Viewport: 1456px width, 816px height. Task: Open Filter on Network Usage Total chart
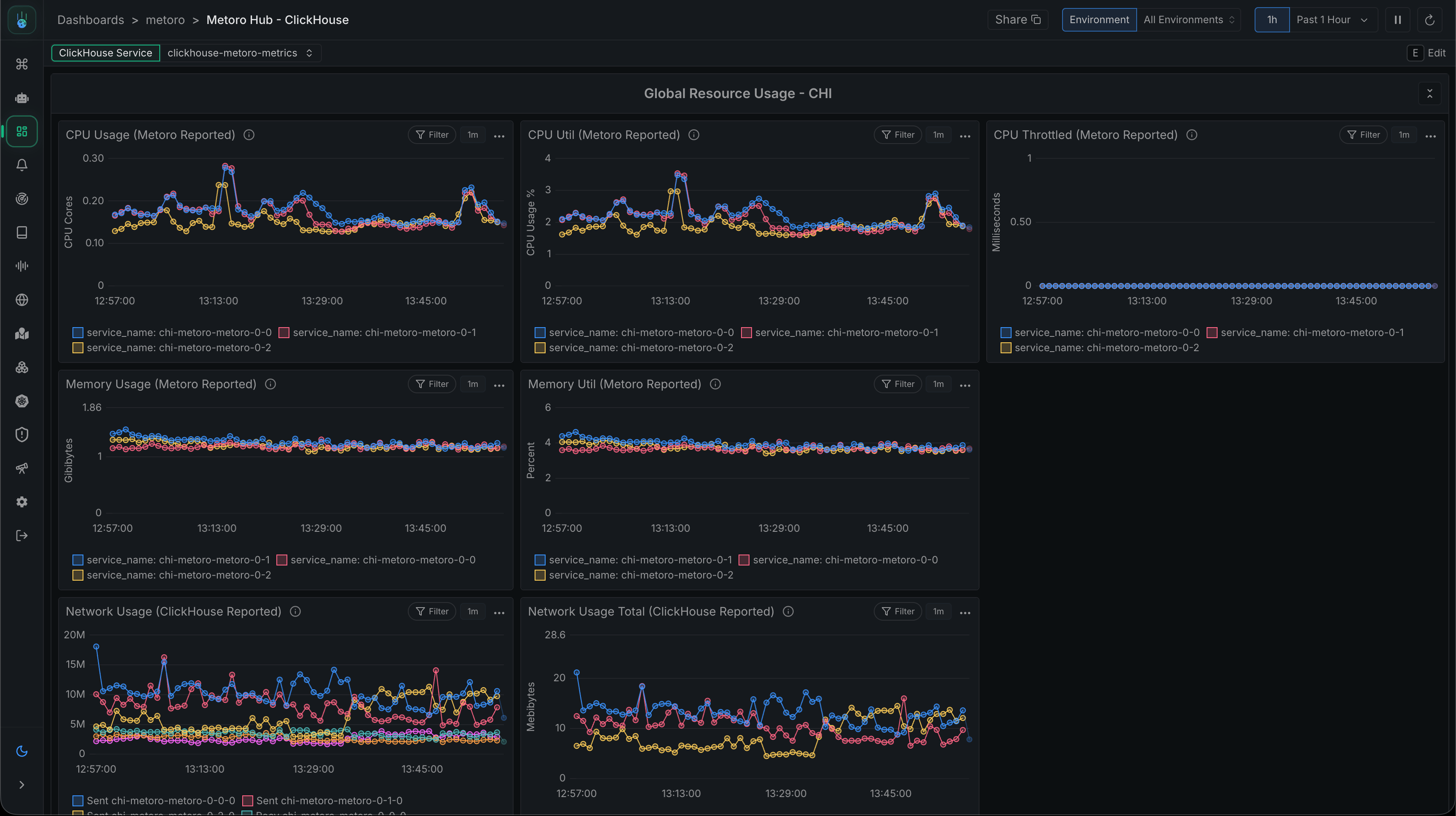[x=897, y=611]
